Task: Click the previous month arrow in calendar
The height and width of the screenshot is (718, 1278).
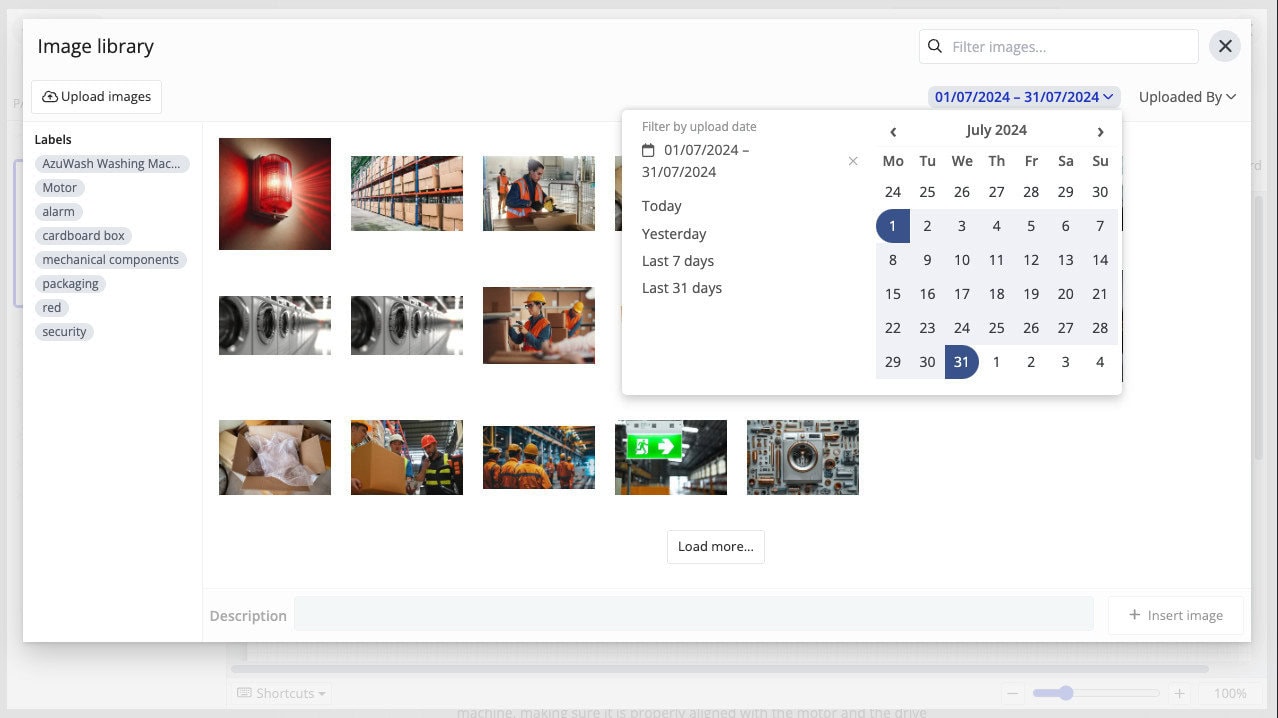Action: (x=893, y=131)
